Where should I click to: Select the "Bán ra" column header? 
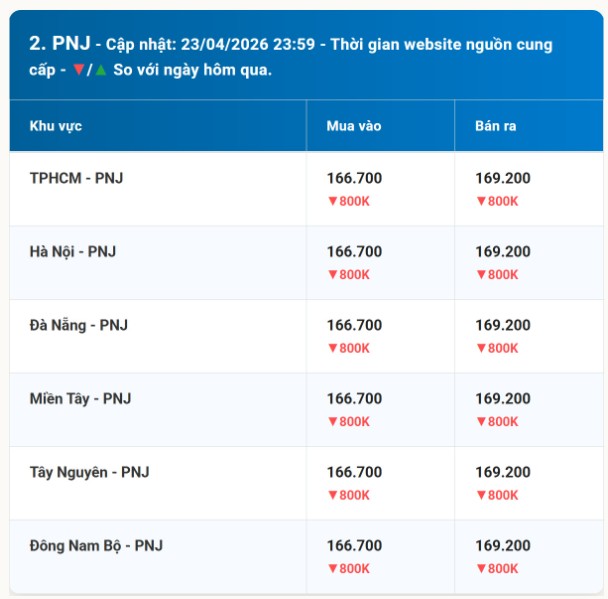click(x=495, y=126)
